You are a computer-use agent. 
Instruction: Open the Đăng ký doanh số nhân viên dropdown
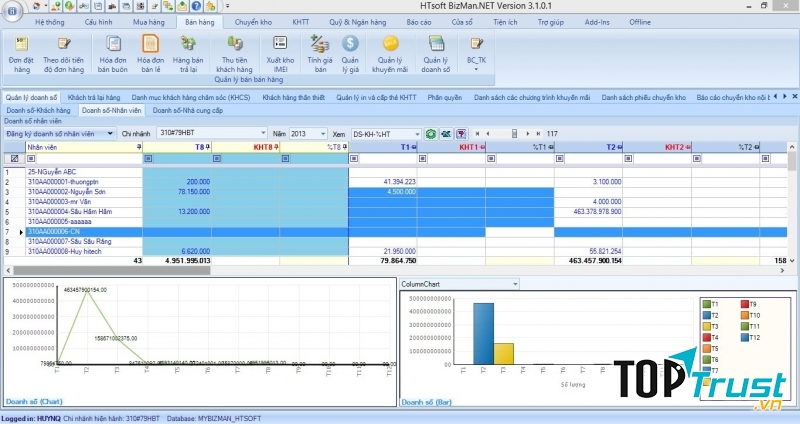tap(110, 134)
